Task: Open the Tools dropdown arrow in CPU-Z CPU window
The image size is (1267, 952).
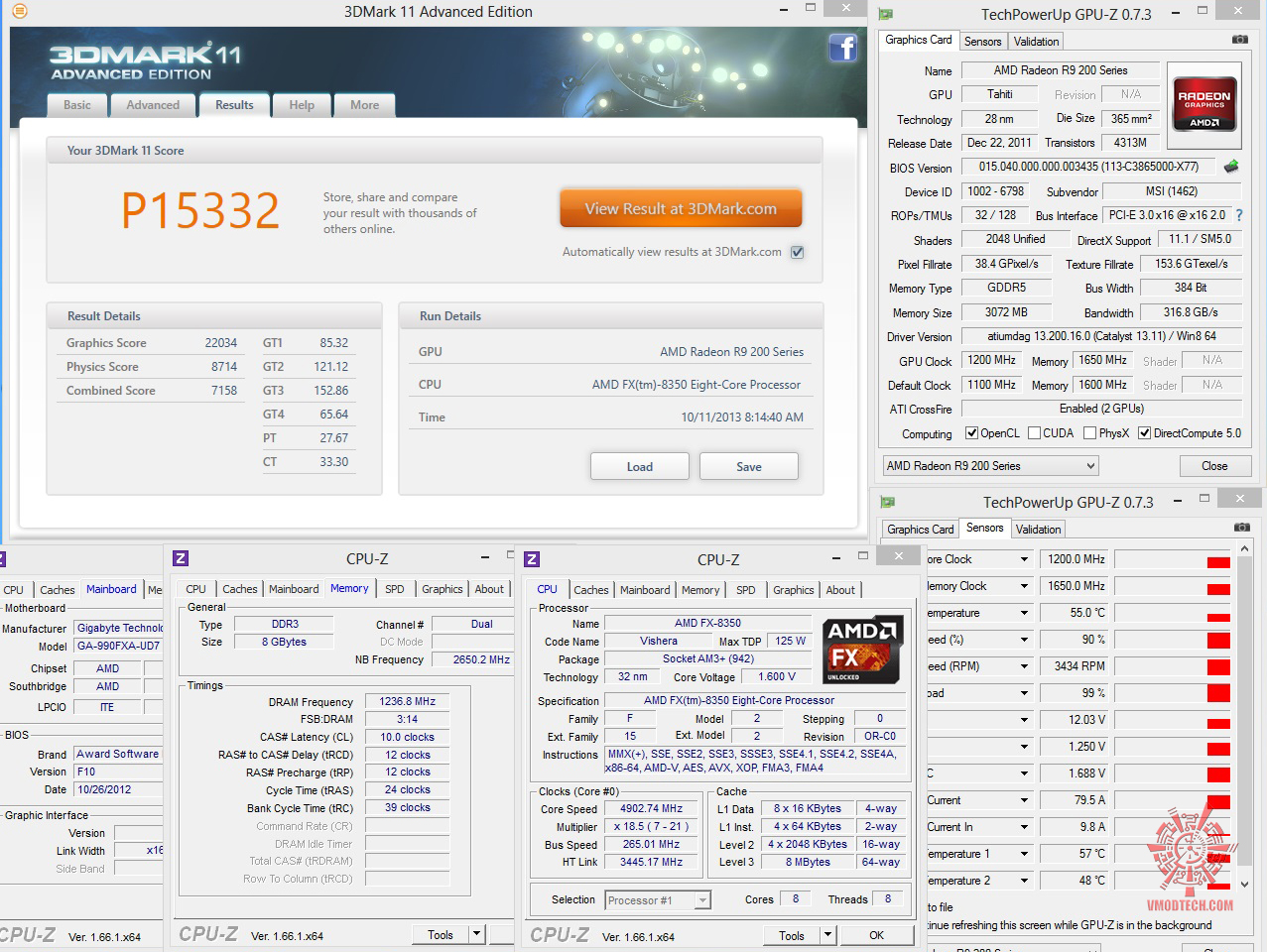Action: click(x=827, y=935)
